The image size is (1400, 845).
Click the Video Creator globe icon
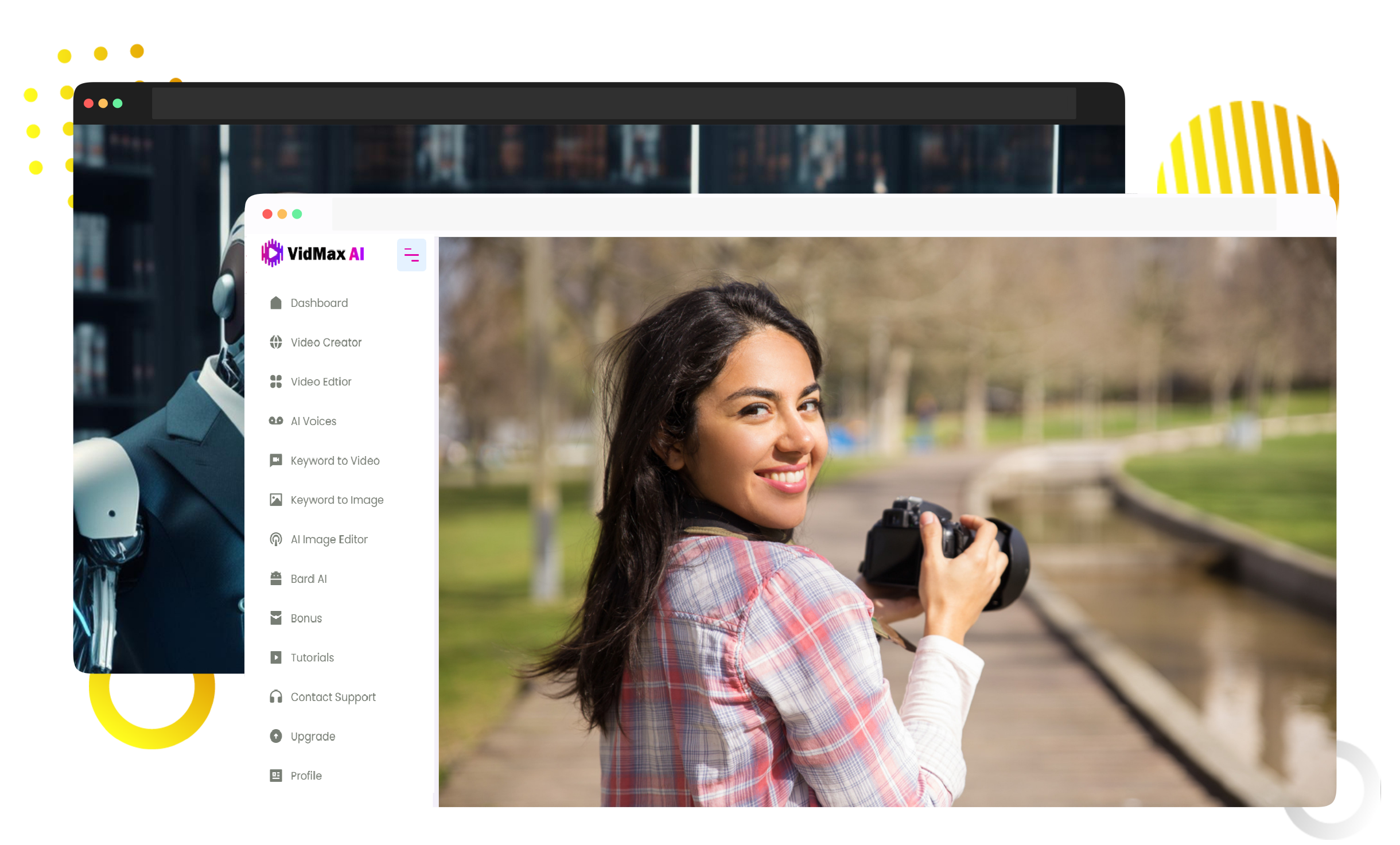click(275, 342)
